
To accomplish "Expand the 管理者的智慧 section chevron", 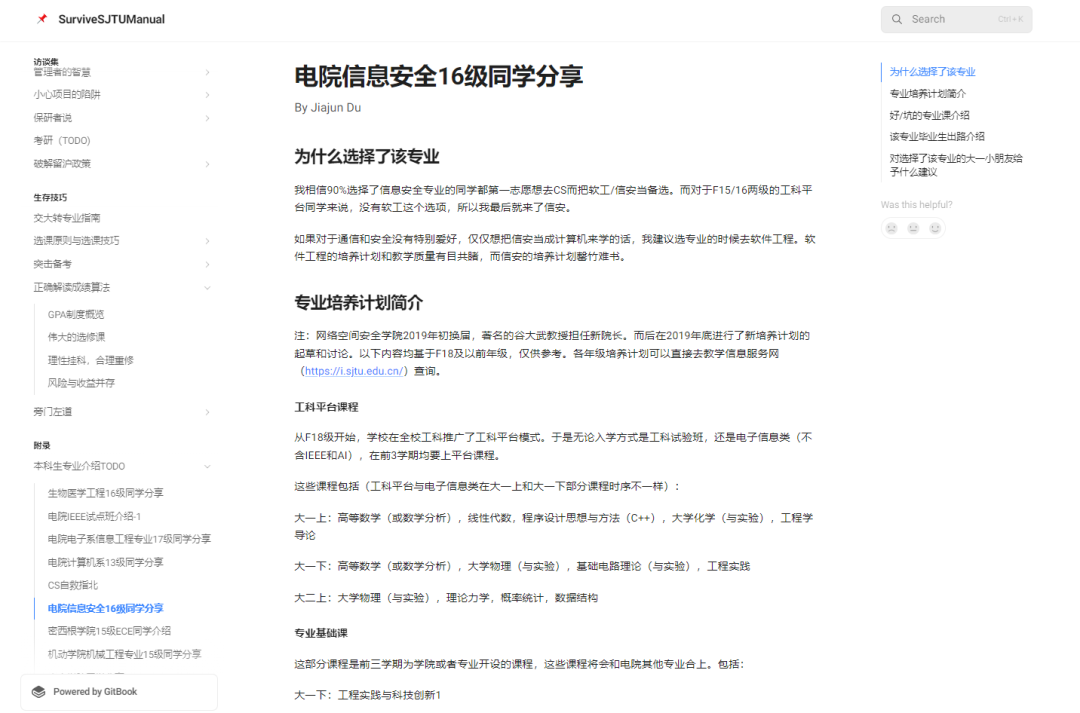I will [207, 72].
